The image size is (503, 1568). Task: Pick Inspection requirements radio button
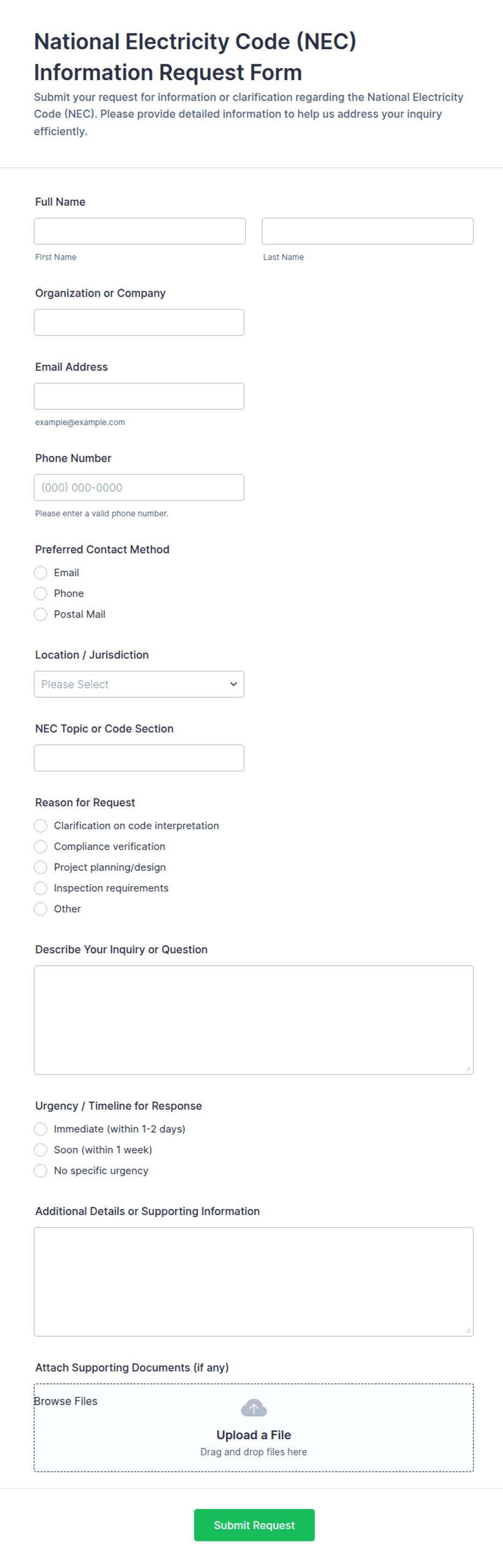point(41,888)
